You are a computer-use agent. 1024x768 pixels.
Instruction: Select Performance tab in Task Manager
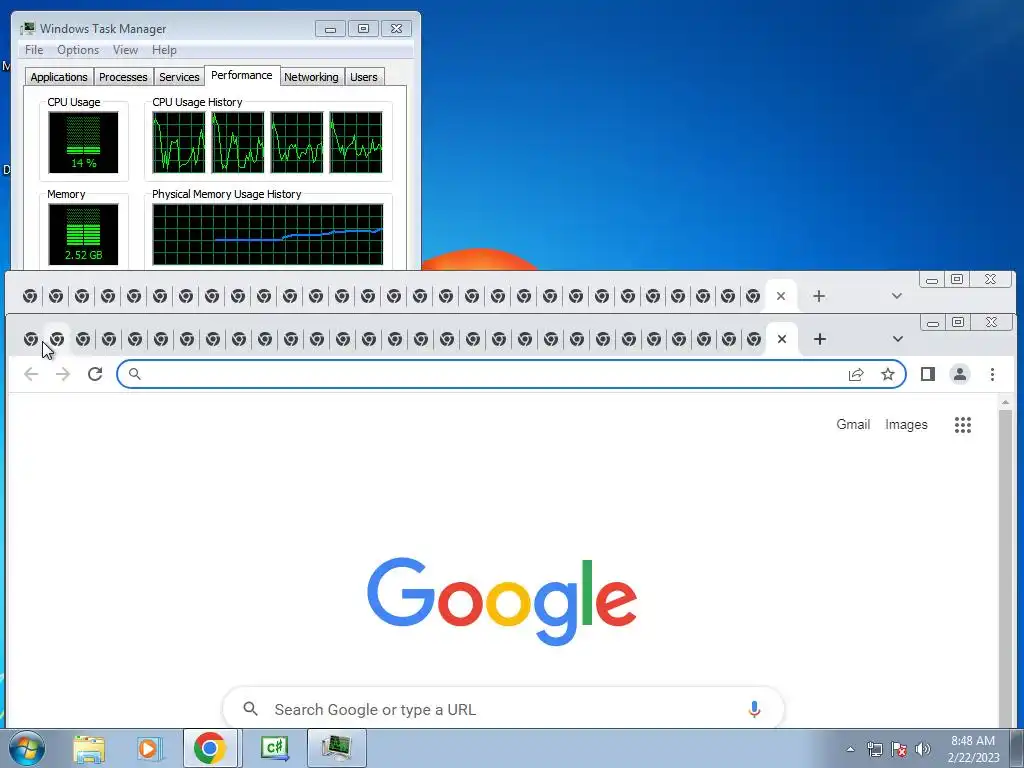242,75
